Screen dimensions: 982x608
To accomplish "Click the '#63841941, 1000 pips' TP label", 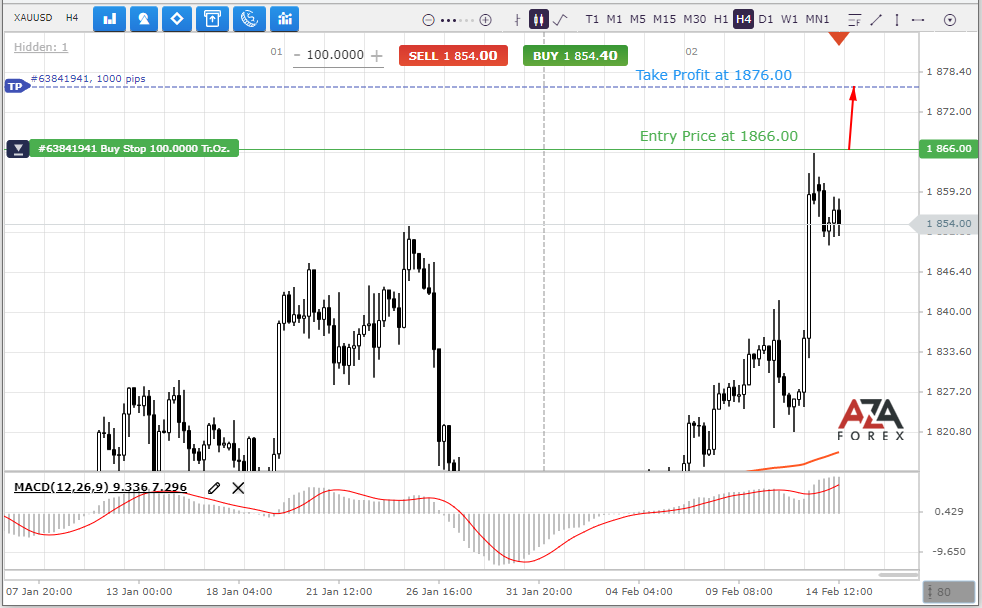I will point(88,78).
